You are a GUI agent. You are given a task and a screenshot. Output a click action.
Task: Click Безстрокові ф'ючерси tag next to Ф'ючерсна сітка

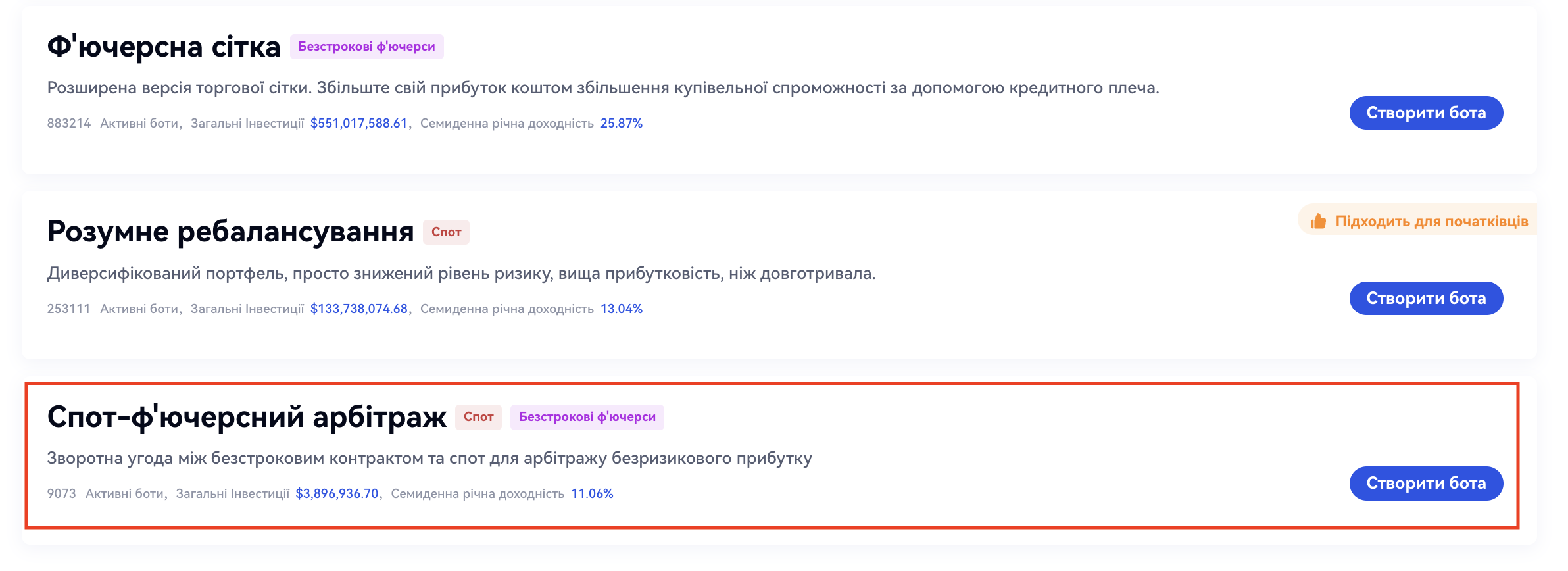click(x=366, y=47)
